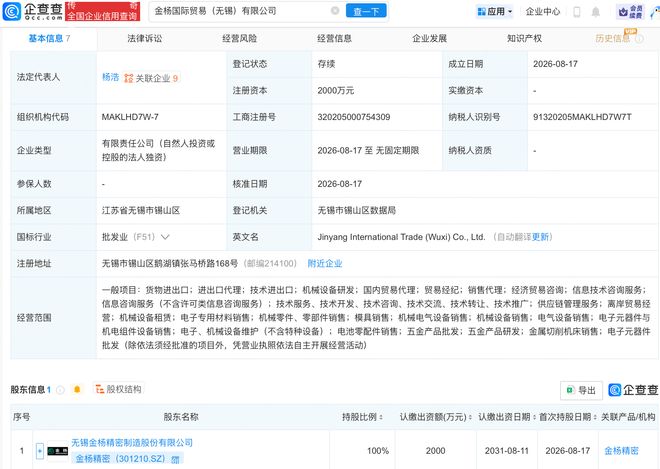Switch to the 经营信息 tab
The height and width of the screenshot is (469, 660).
(335, 39)
